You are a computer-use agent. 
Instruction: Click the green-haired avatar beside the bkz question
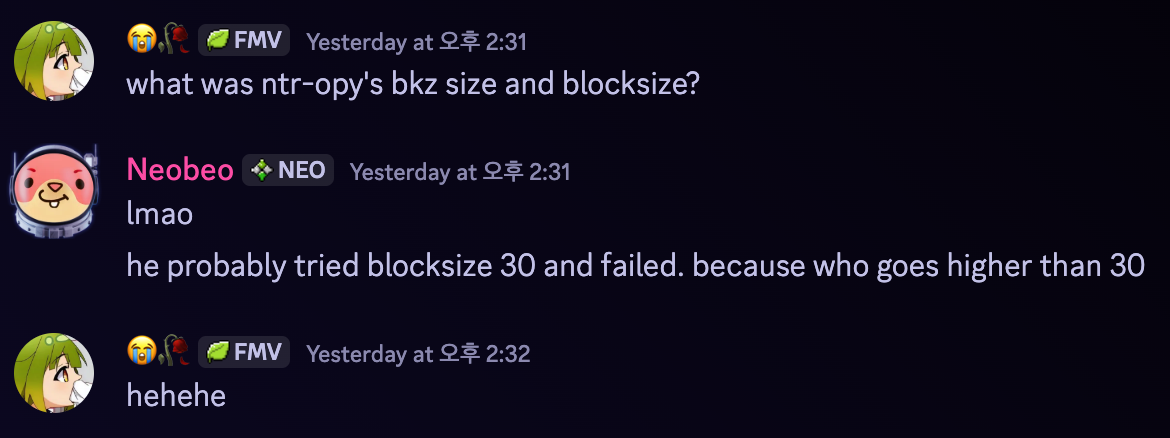pos(54,60)
